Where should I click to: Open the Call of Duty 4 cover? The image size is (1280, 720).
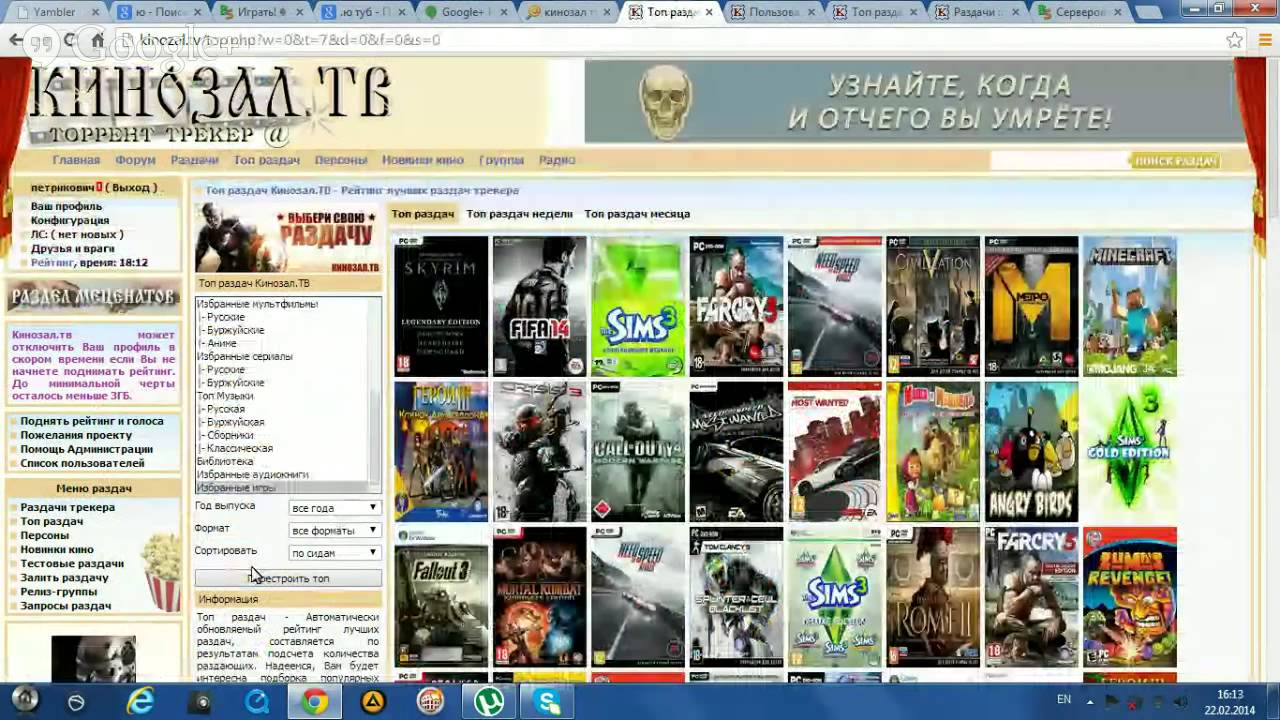tap(638, 451)
